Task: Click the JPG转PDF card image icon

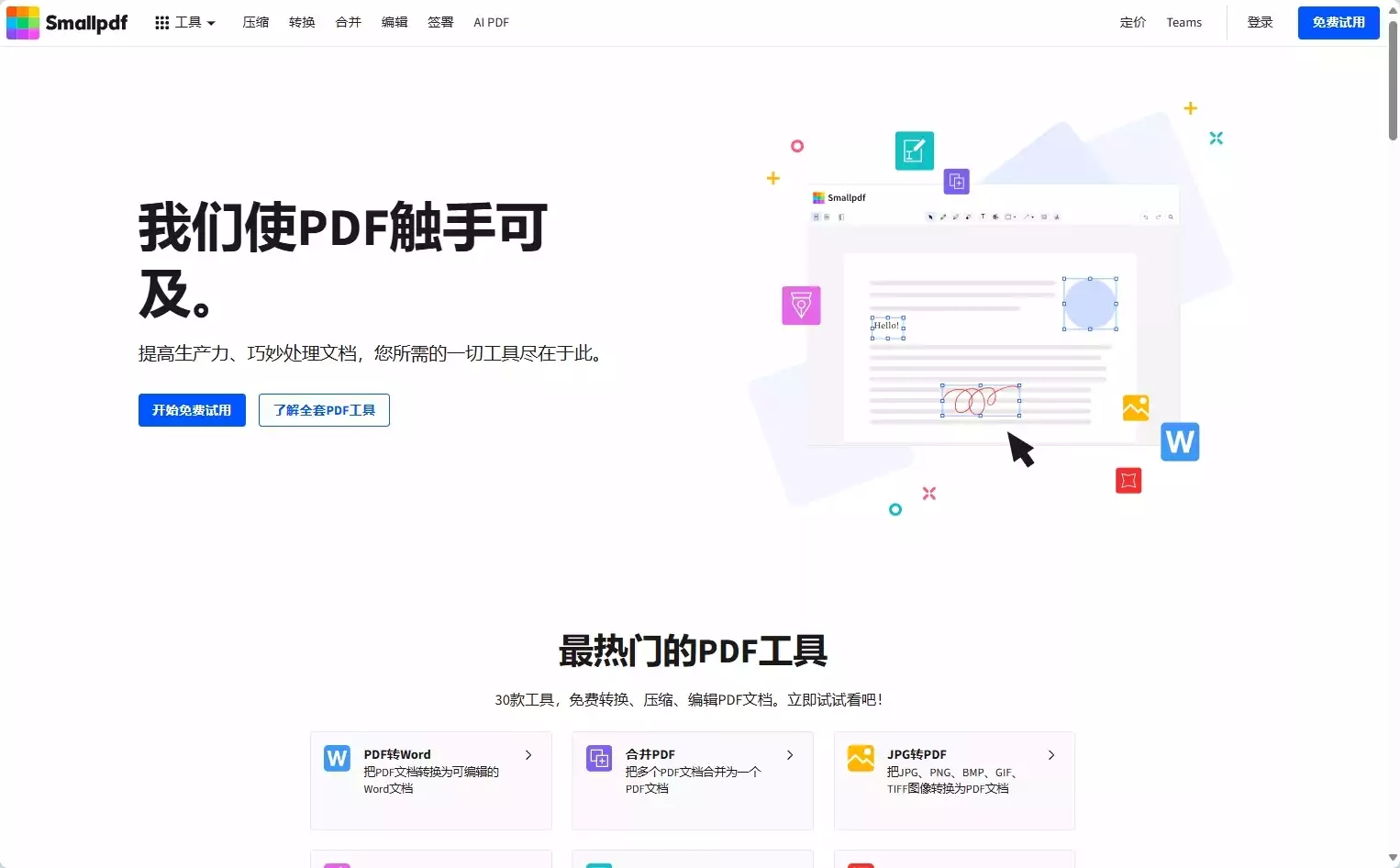Action: tap(861, 758)
